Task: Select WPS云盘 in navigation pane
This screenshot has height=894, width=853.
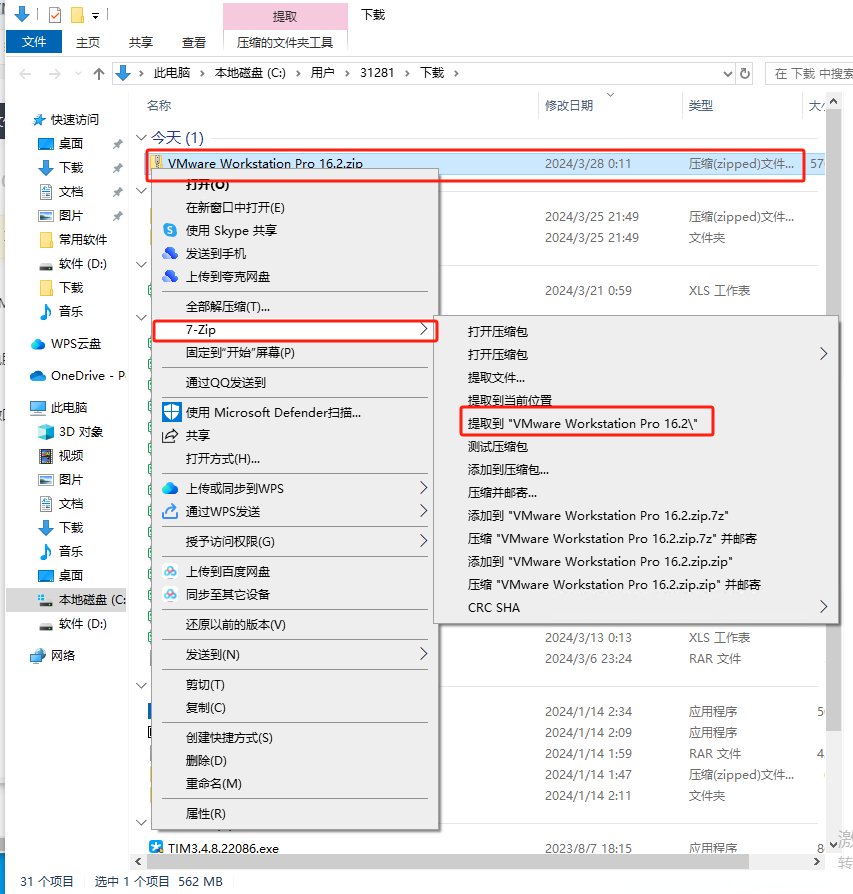Action: coord(66,344)
